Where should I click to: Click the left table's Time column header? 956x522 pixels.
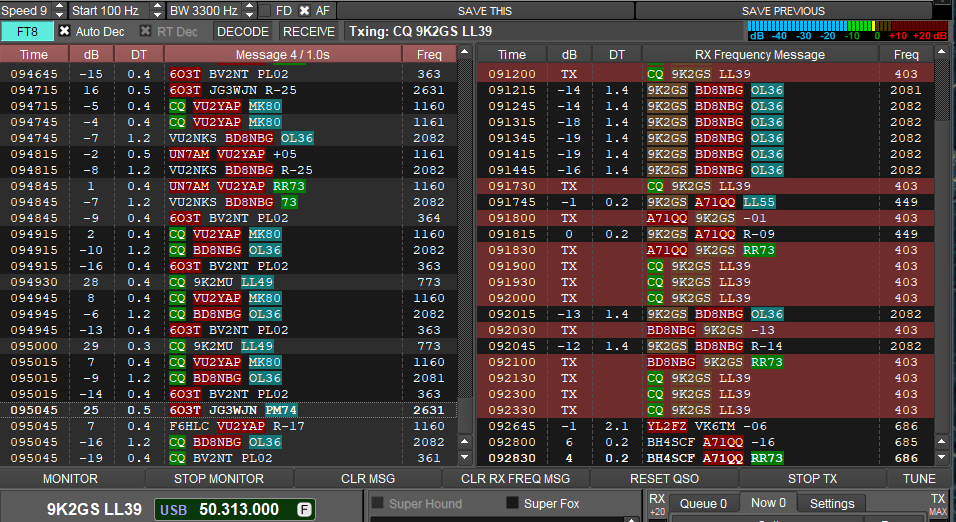pyautogui.click(x=34, y=54)
